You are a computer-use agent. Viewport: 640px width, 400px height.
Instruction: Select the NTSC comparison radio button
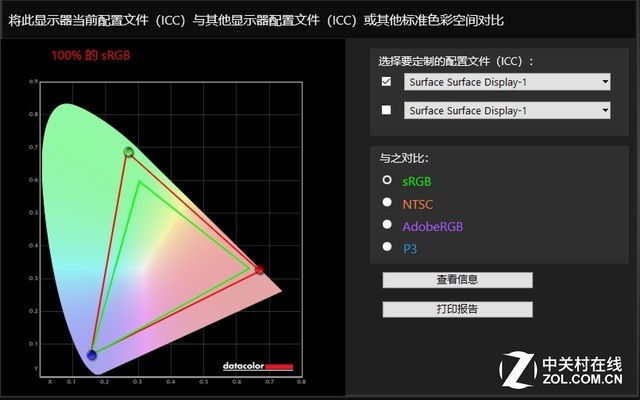(387, 202)
